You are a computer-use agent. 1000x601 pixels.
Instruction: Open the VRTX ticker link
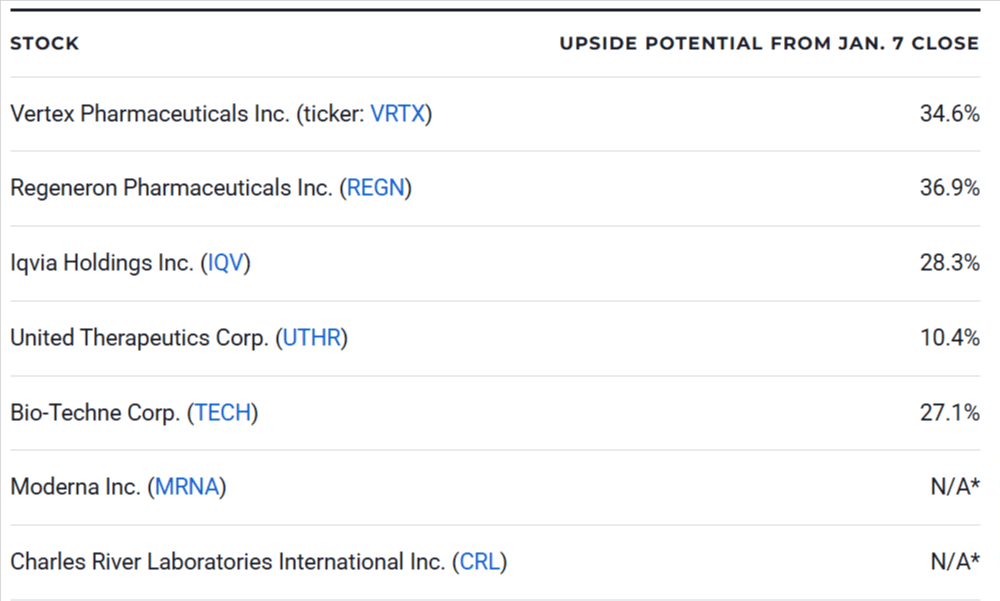[x=398, y=114]
